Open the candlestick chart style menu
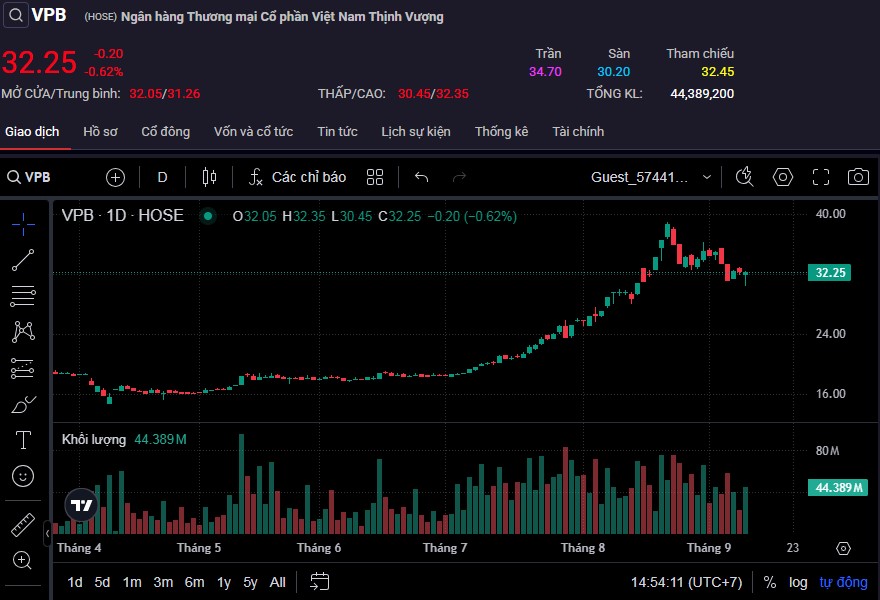This screenshot has height=600, width=880. tap(209, 177)
